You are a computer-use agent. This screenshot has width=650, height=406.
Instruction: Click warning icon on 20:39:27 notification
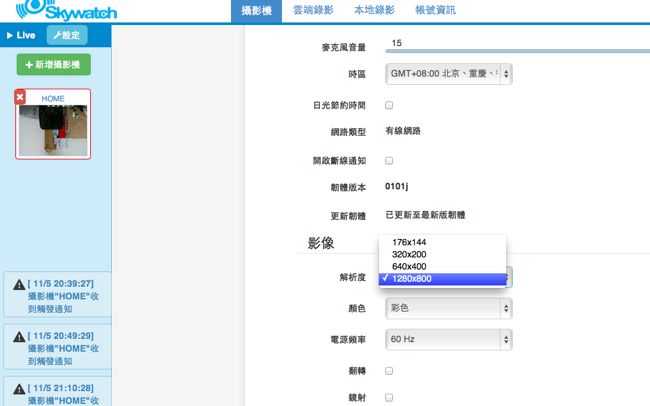[19, 284]
